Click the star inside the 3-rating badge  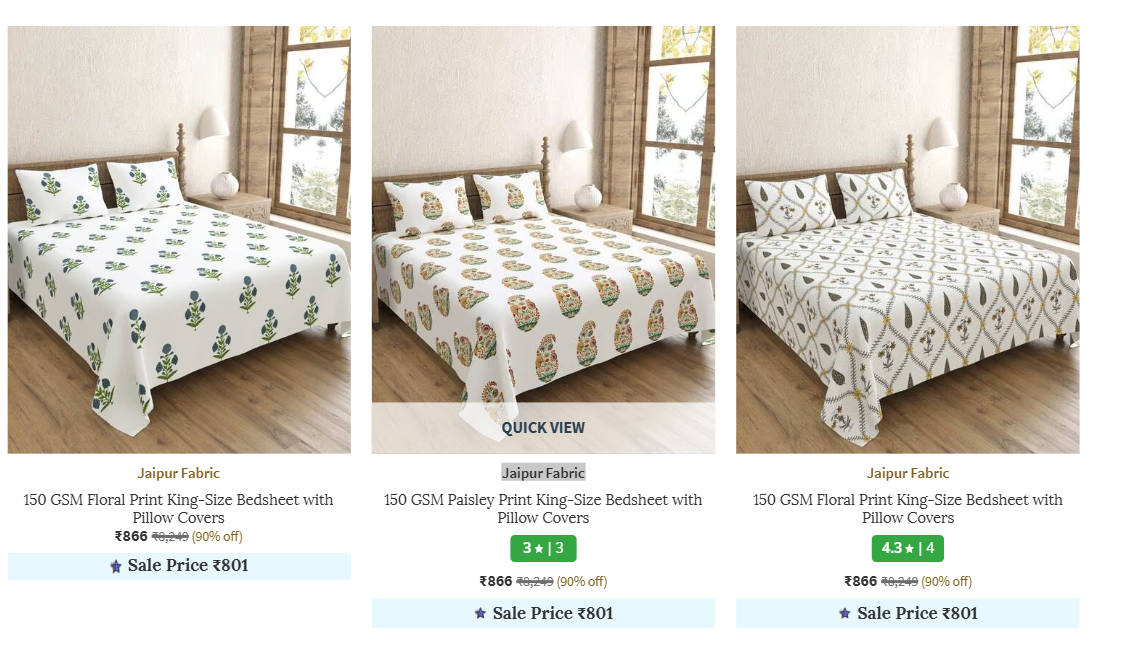point(539,549)
